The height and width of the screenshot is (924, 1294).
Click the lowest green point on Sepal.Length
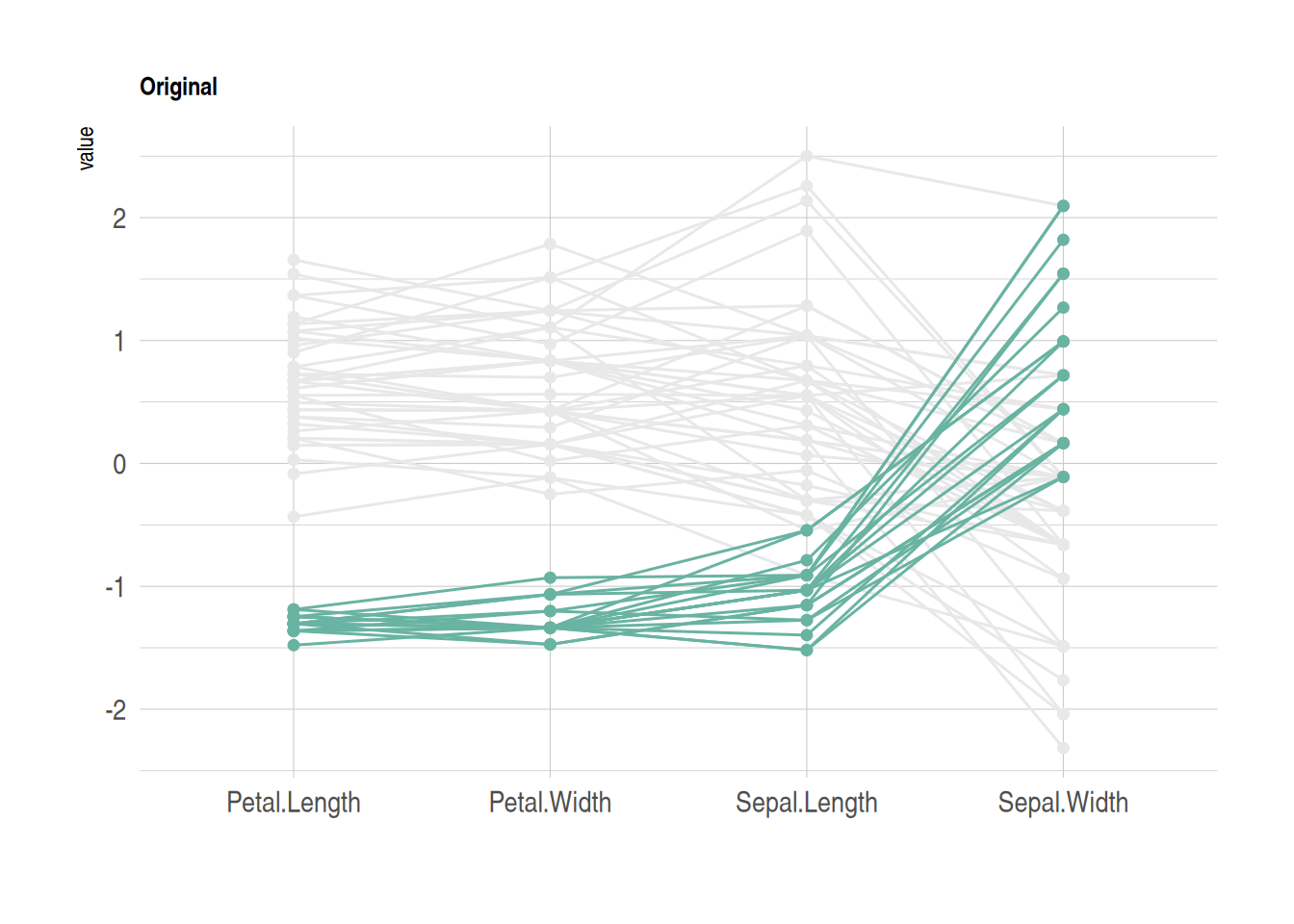[807, 651]
